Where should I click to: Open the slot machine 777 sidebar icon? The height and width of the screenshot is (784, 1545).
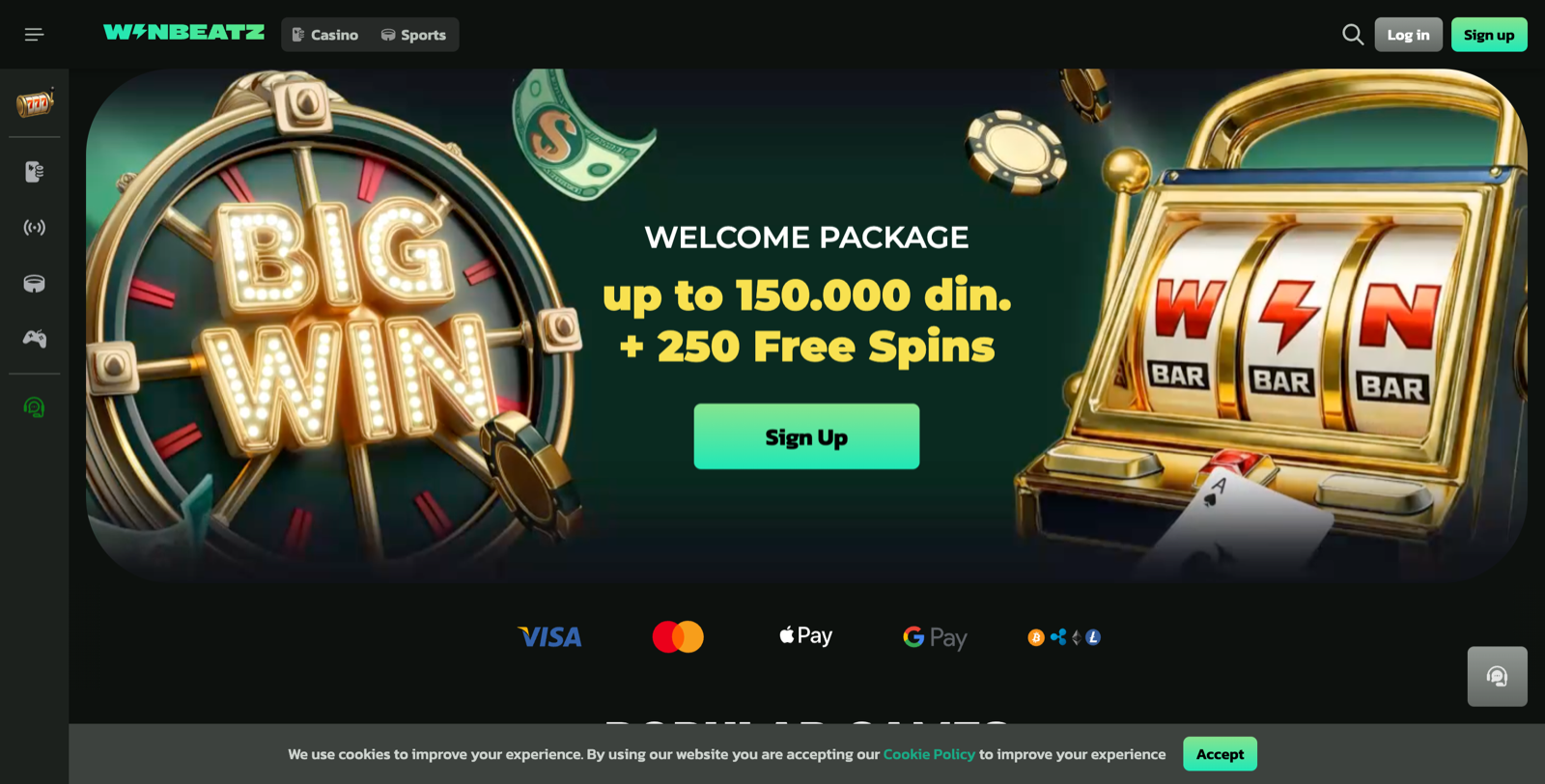[35, 102]
